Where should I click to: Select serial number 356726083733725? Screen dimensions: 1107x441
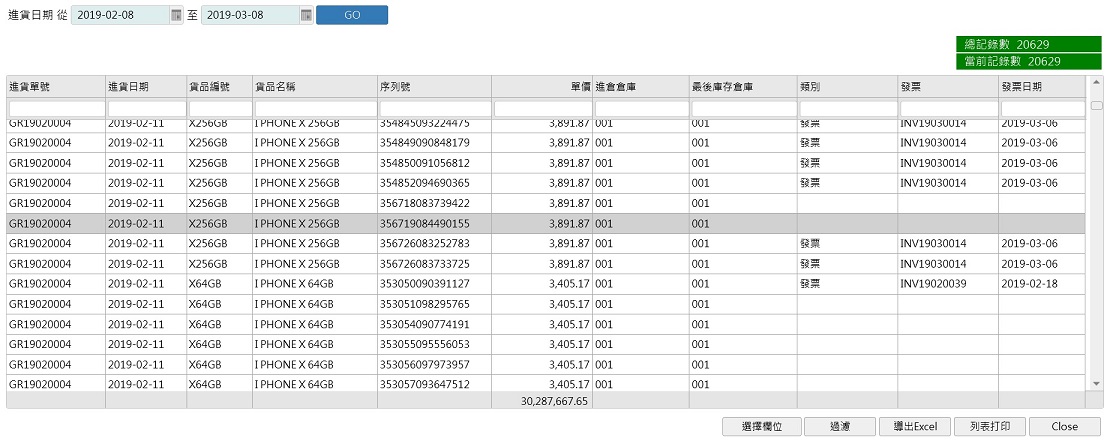coord(424,264)
